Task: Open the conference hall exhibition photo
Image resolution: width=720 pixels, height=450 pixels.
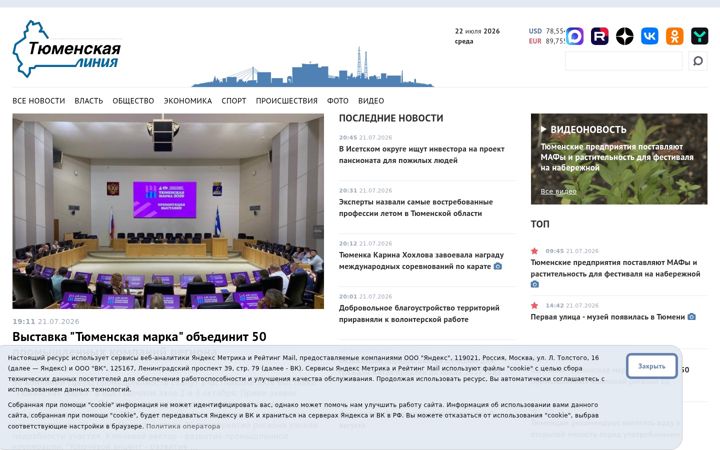Action: 168,211
